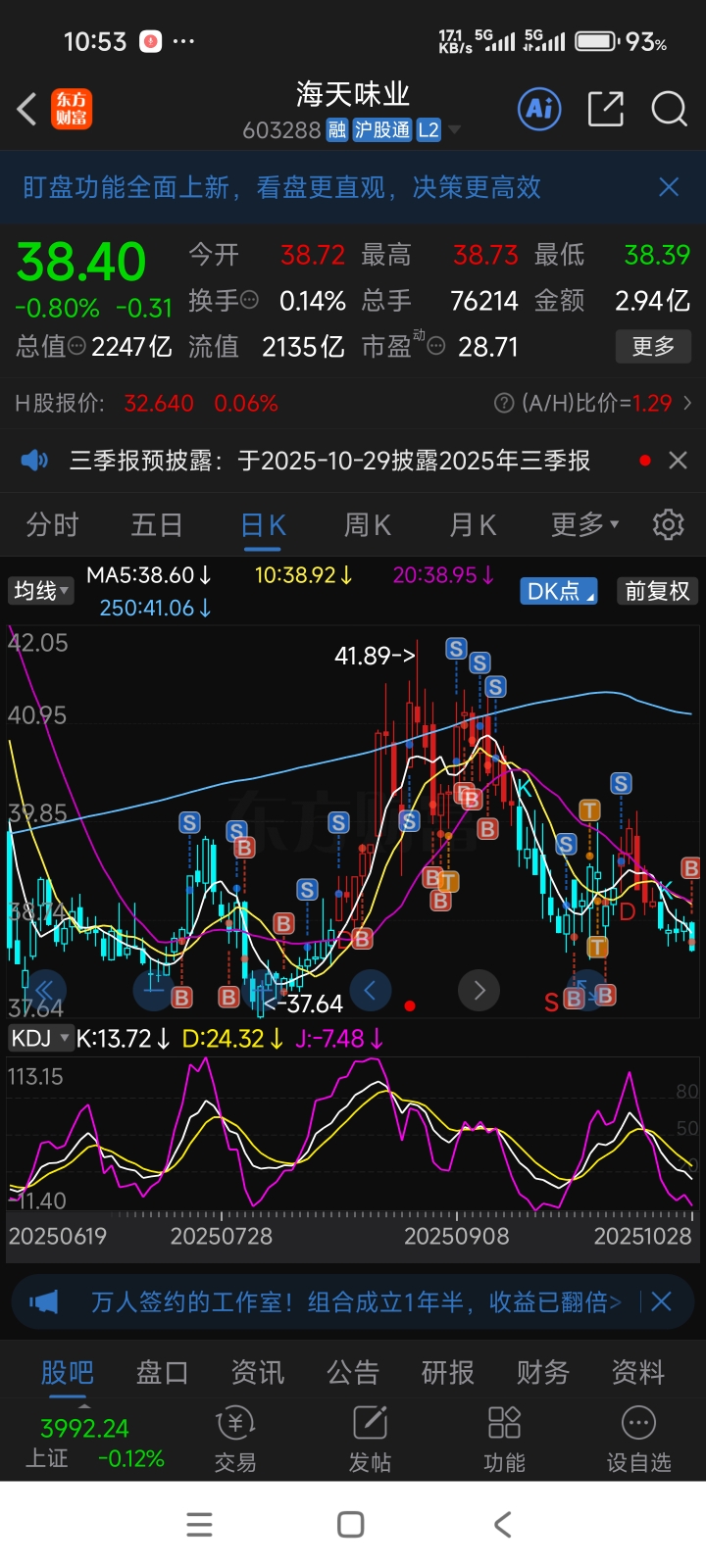Tap the 市盈 info icon
Viewport: 706px width, 1568px height.
click(x=436, y=346)
